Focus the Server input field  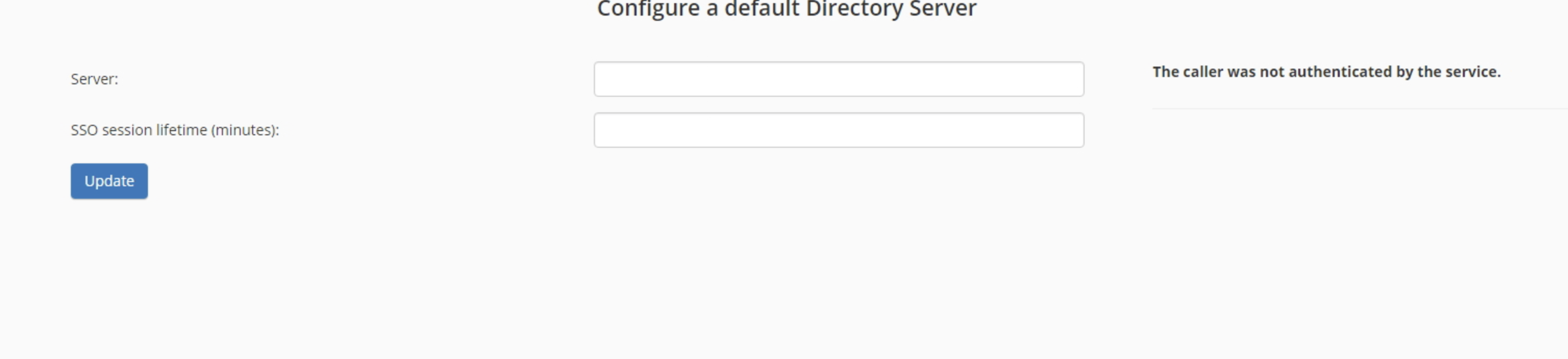(838, 79)
